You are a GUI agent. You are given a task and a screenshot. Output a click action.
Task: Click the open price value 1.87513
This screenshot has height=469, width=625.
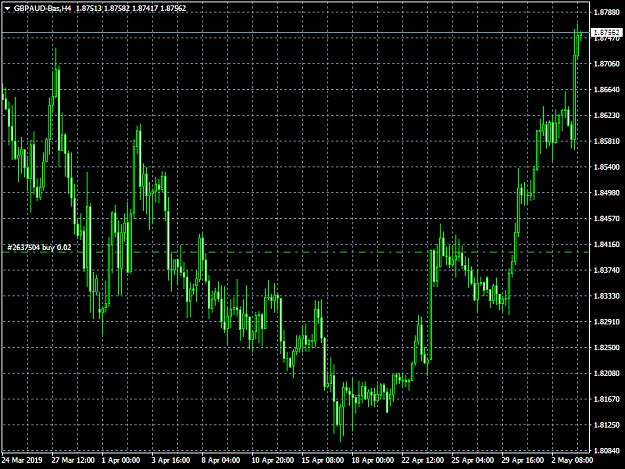tap(88, 8)
